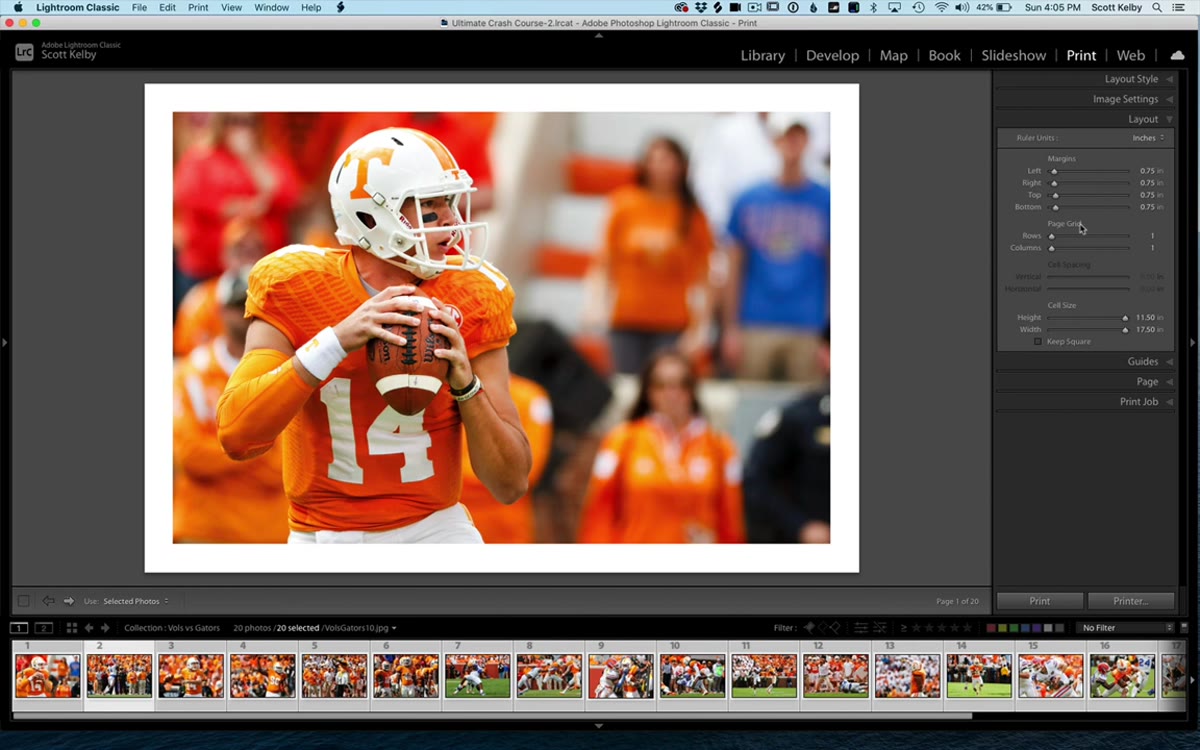Open the Use: Selected Photos dropdown
This screenshot has height=750, width=1200.
(x=136, y=601)
